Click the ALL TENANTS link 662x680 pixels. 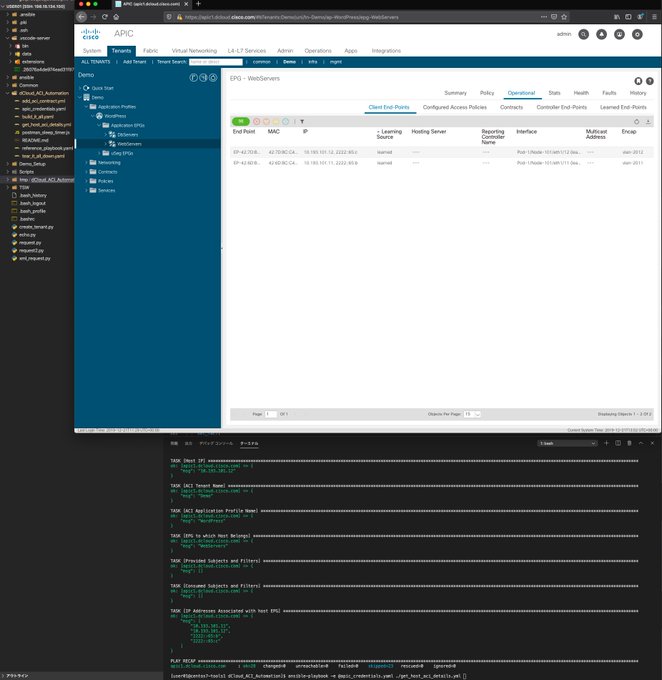point(95,62)
